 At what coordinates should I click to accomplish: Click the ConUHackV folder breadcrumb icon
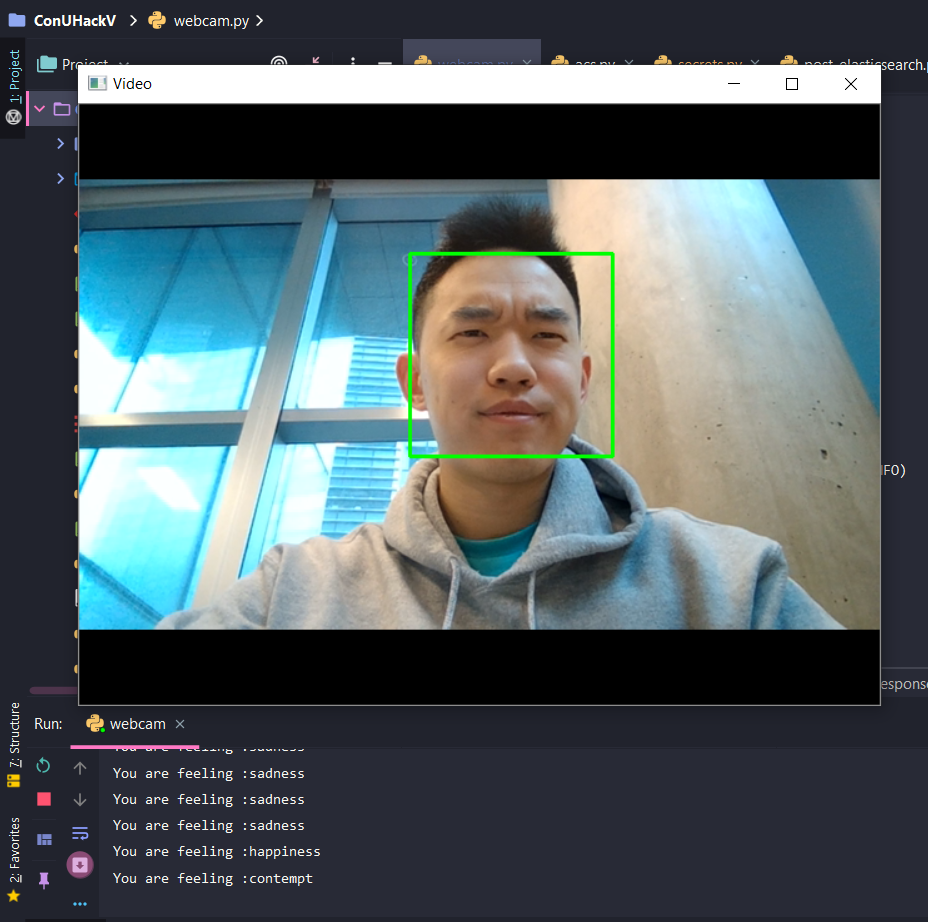[17, 20]
